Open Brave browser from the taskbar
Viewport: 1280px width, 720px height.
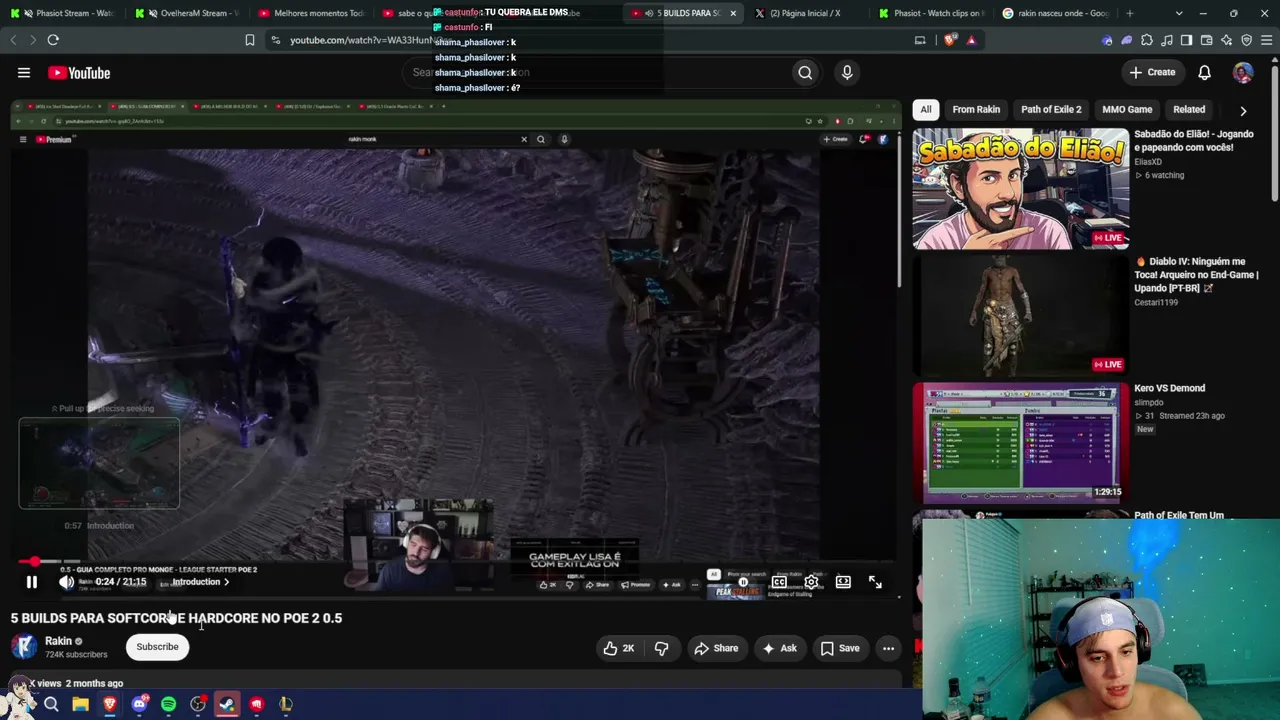110,704
